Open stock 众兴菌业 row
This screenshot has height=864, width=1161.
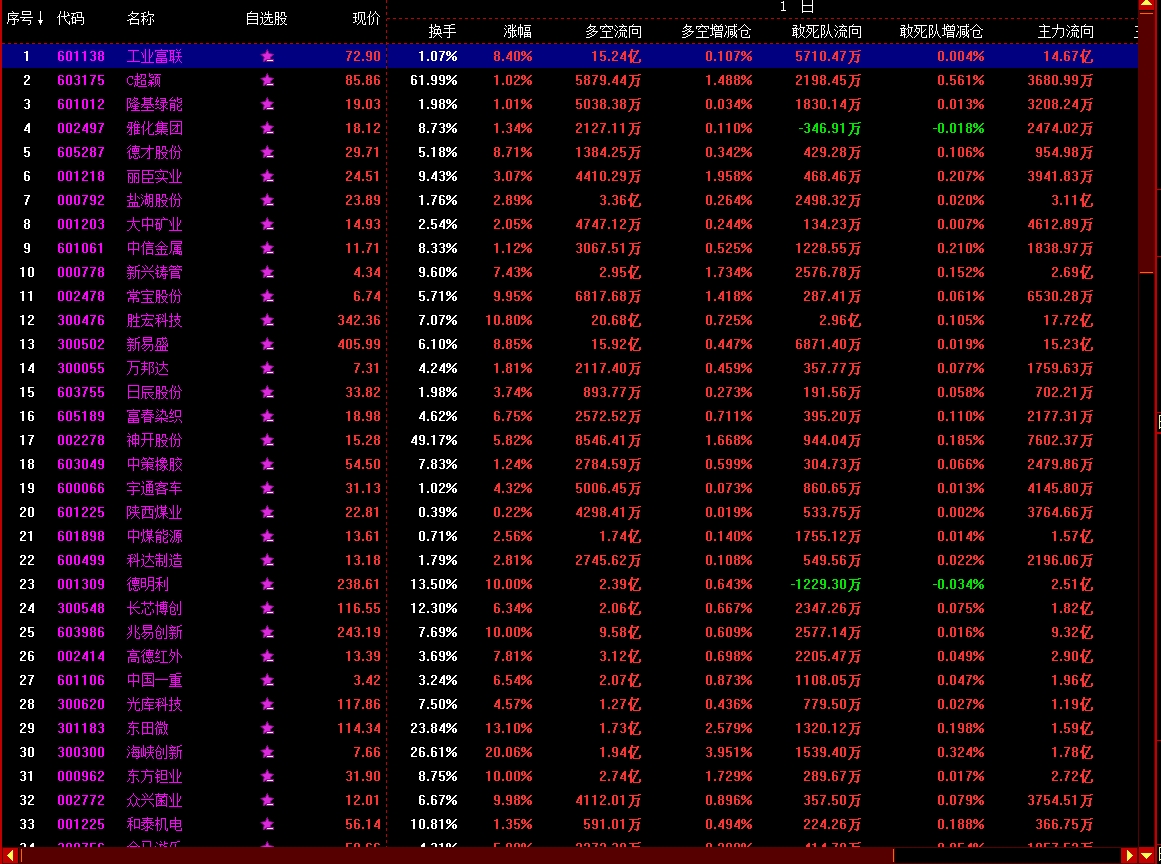[x=569, y=800]
